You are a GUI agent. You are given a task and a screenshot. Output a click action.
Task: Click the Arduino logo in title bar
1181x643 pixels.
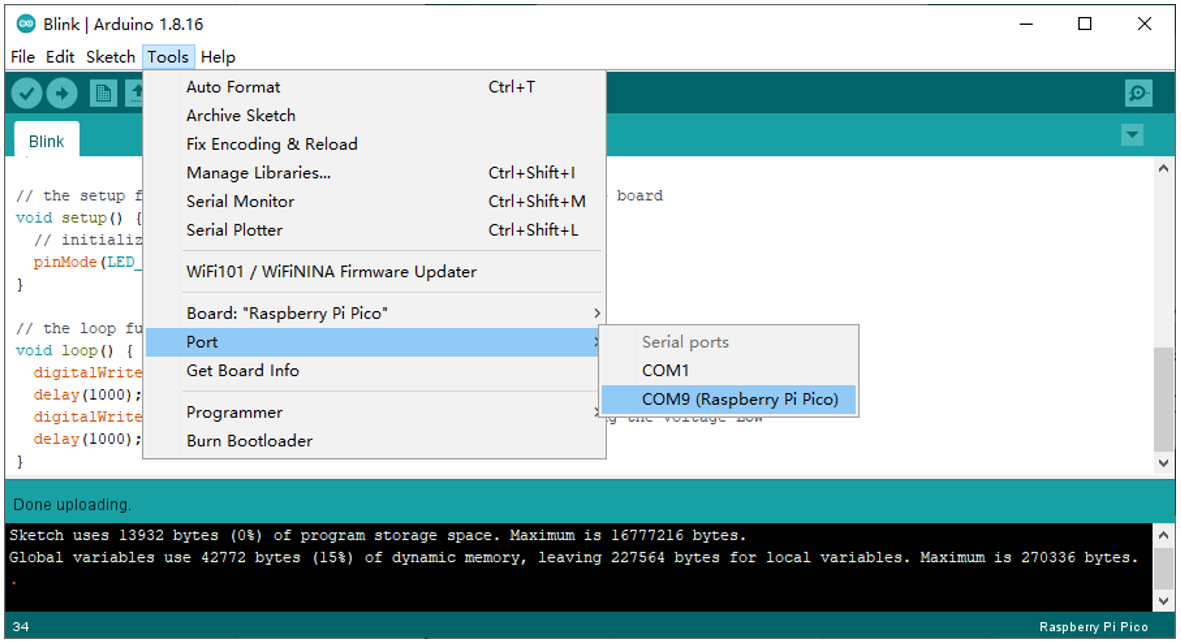26,24
